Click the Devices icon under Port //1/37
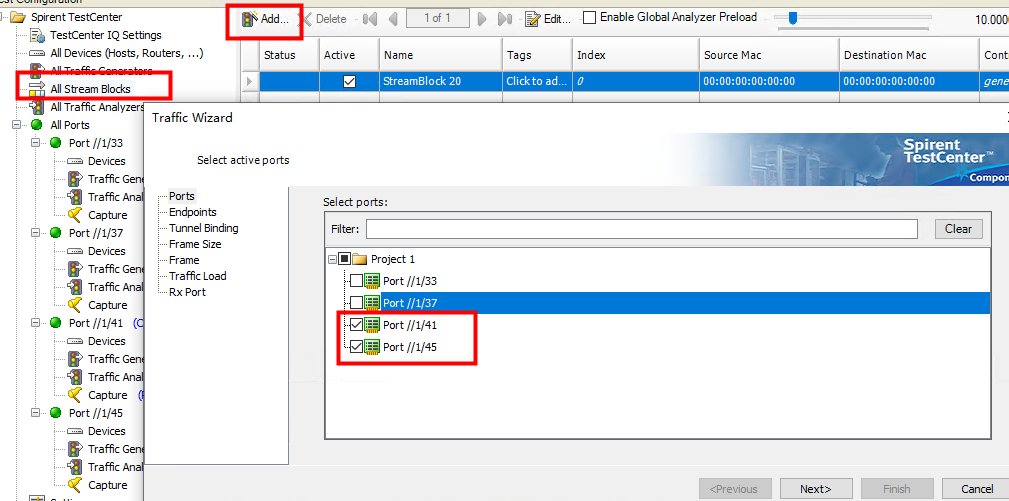 pyautogui.click(x=75, y=251)
